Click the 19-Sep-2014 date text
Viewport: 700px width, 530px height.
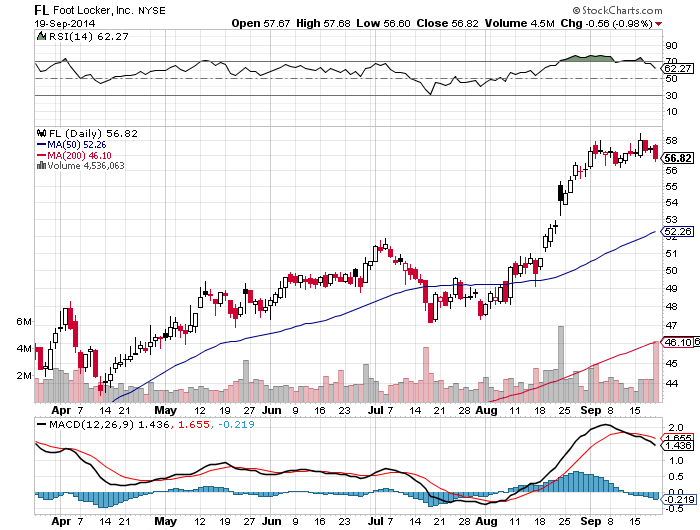pos(65,24)
